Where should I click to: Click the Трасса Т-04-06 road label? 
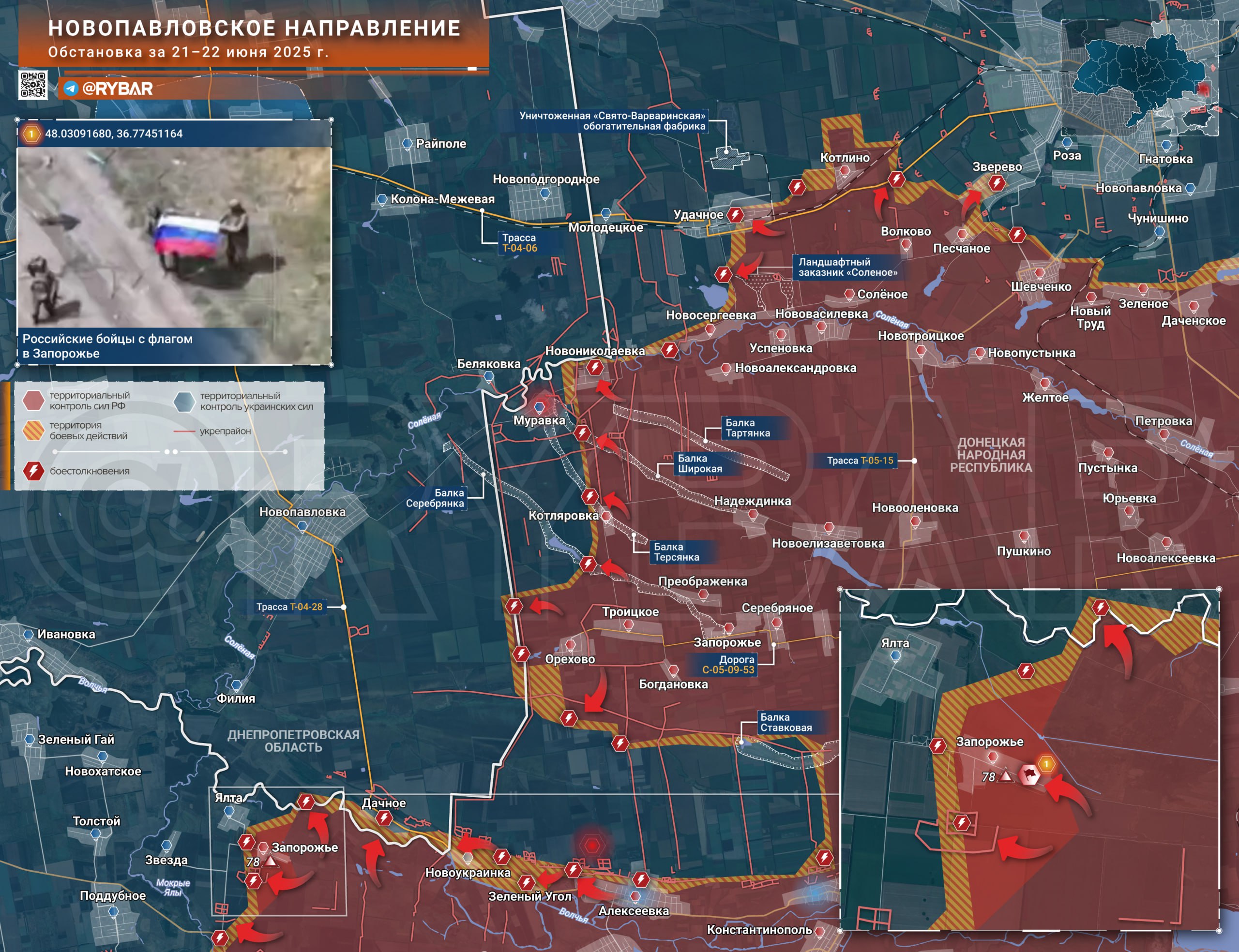(519, 242)
